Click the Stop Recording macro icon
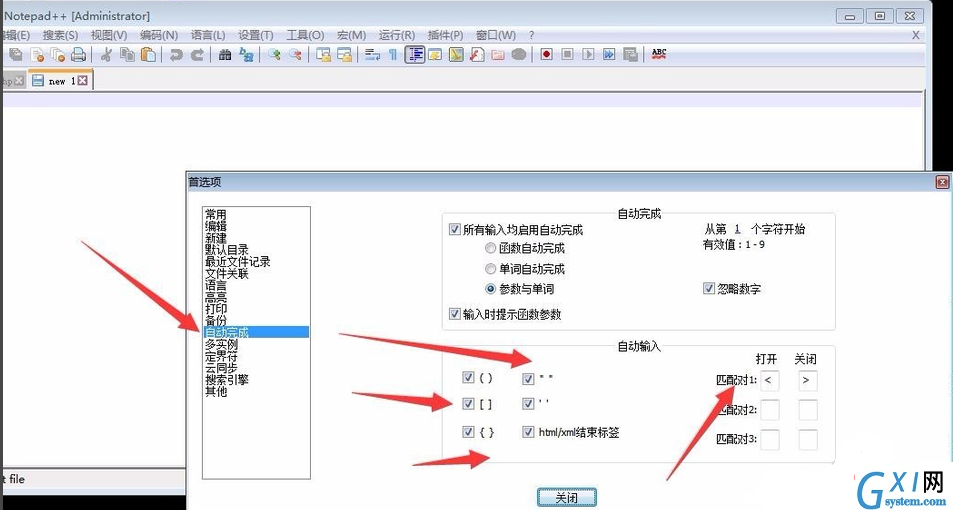Viewport: 953px width, 510px height. click(567, 55)
